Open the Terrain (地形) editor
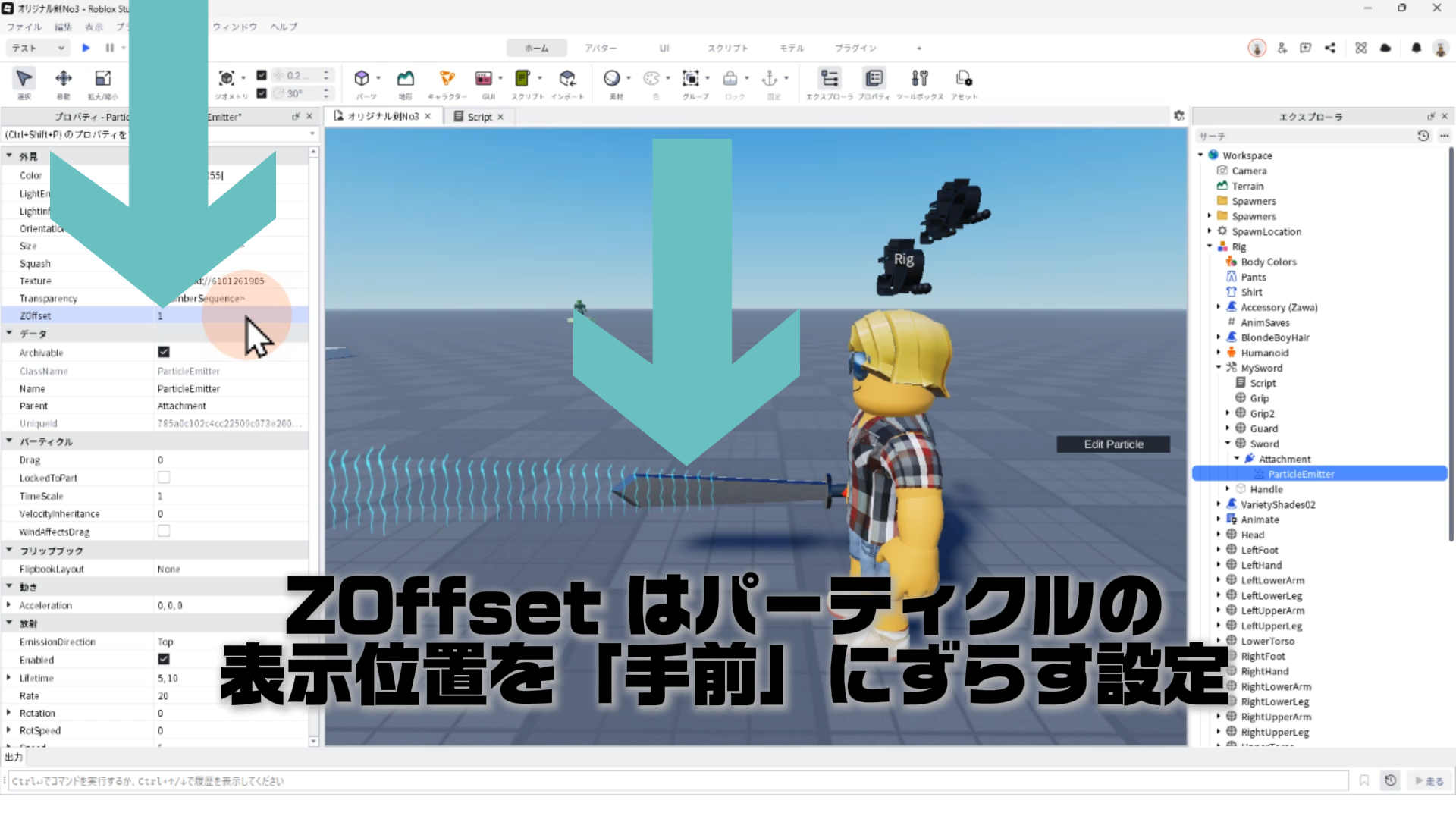 point(406,79)
